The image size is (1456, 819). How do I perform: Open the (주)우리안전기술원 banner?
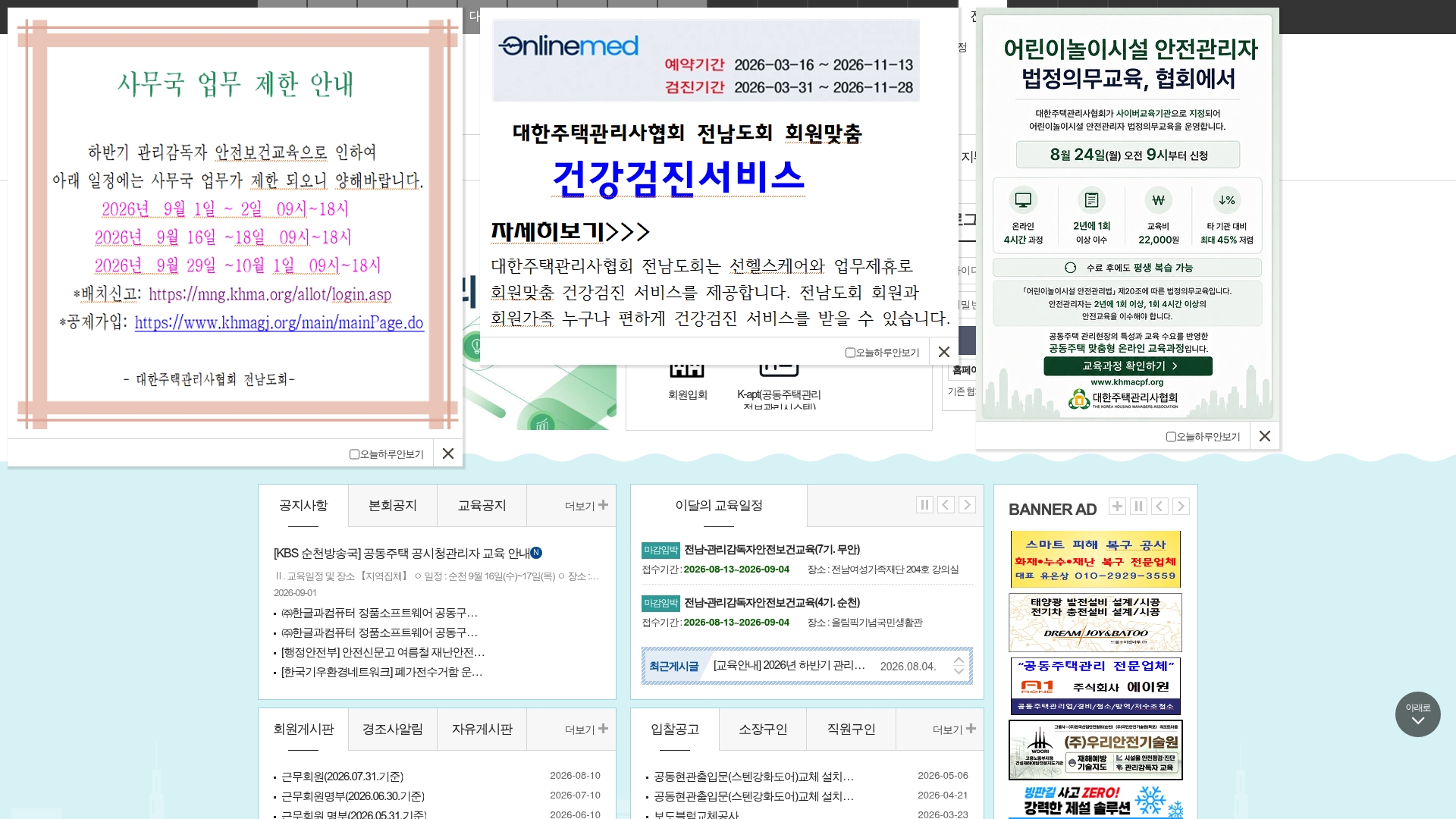pyautogui.click(x=1095, y=750)
